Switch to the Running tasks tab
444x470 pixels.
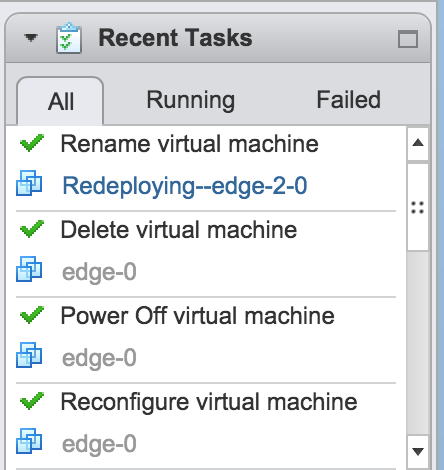pos(191,100)
